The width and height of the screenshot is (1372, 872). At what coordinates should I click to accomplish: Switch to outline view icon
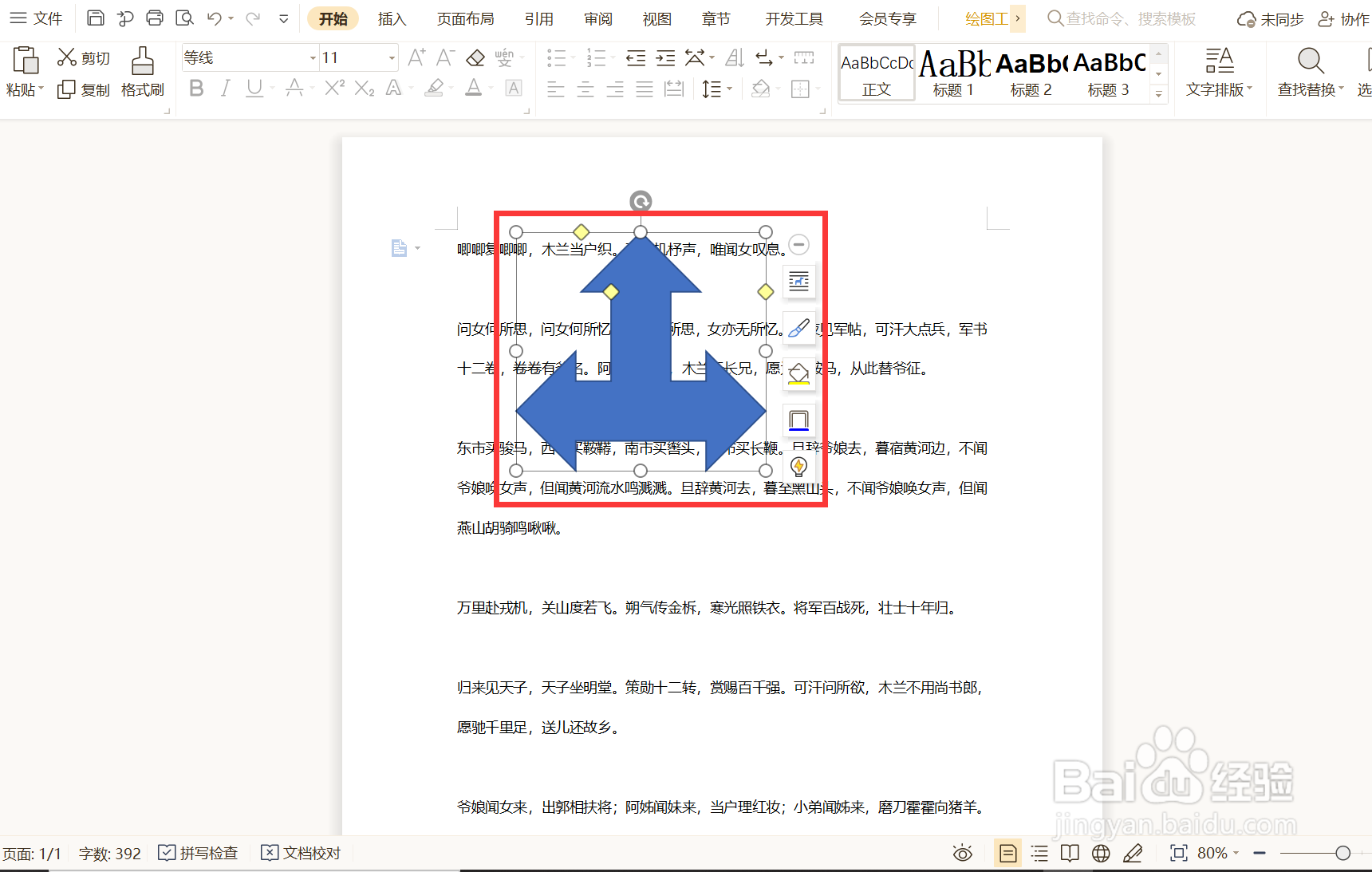[1039, 854]
